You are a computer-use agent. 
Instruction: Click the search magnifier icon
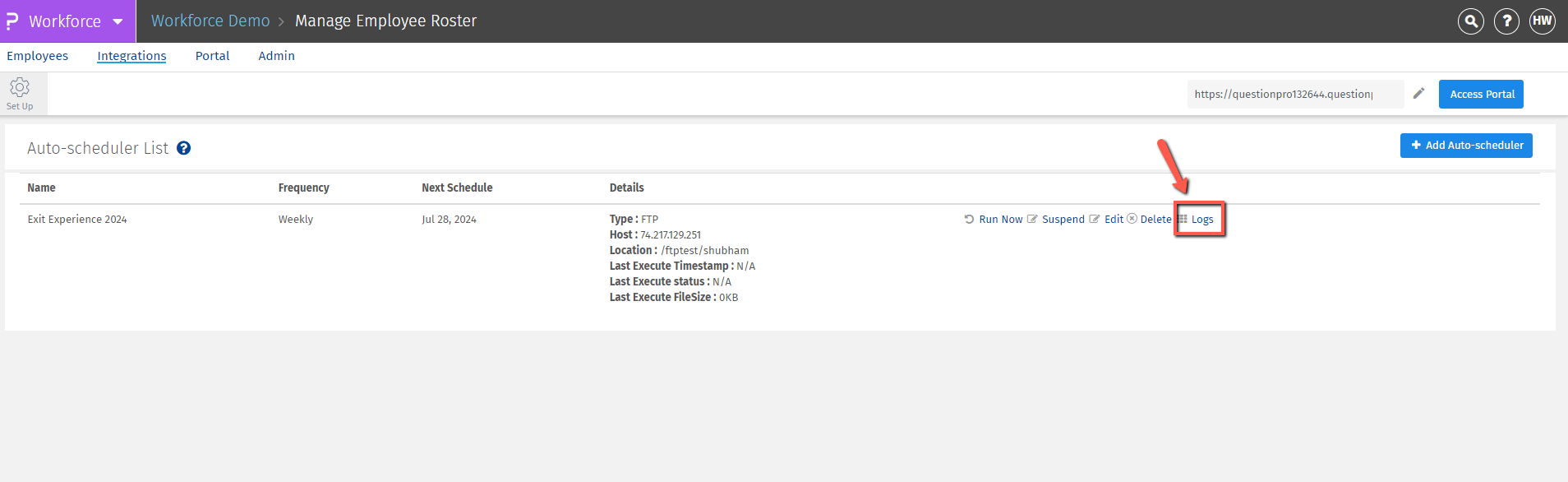pos(1470,21)
